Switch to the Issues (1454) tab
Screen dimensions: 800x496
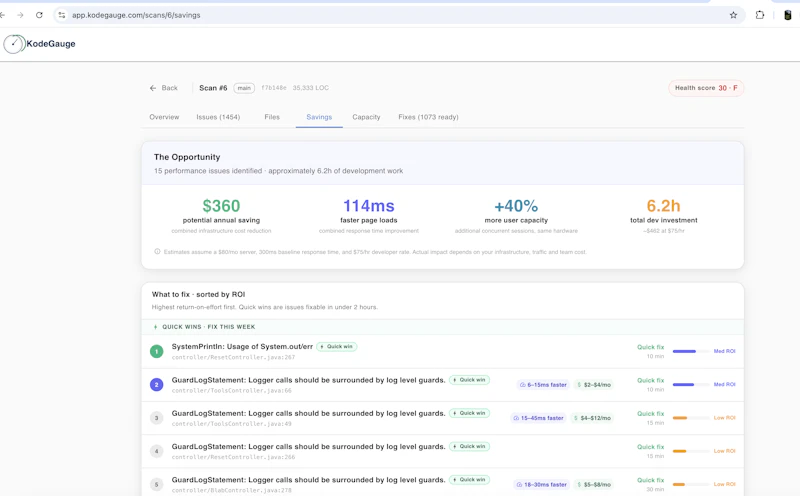218,117
